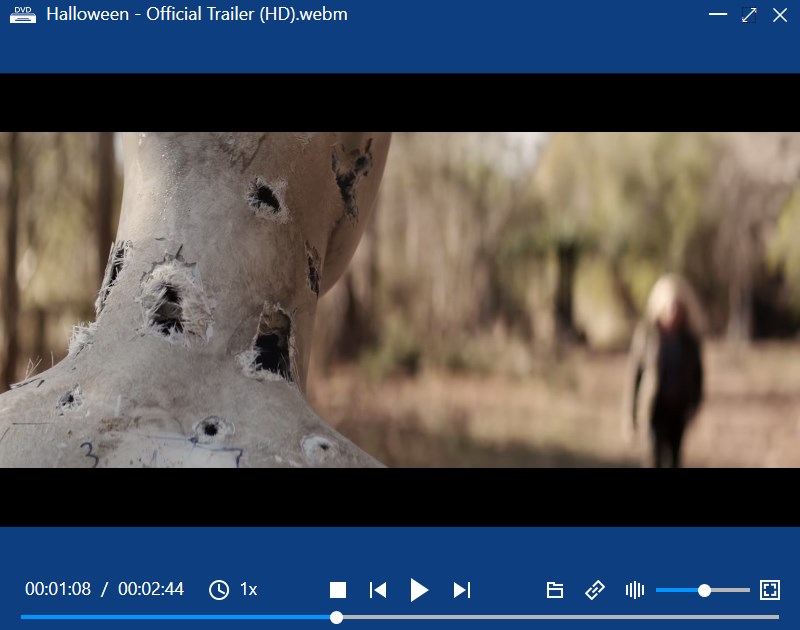The width and height of the screenshot is (800, 630).
Task: Open a URL stream via link icon
Action: click(594, 590)
